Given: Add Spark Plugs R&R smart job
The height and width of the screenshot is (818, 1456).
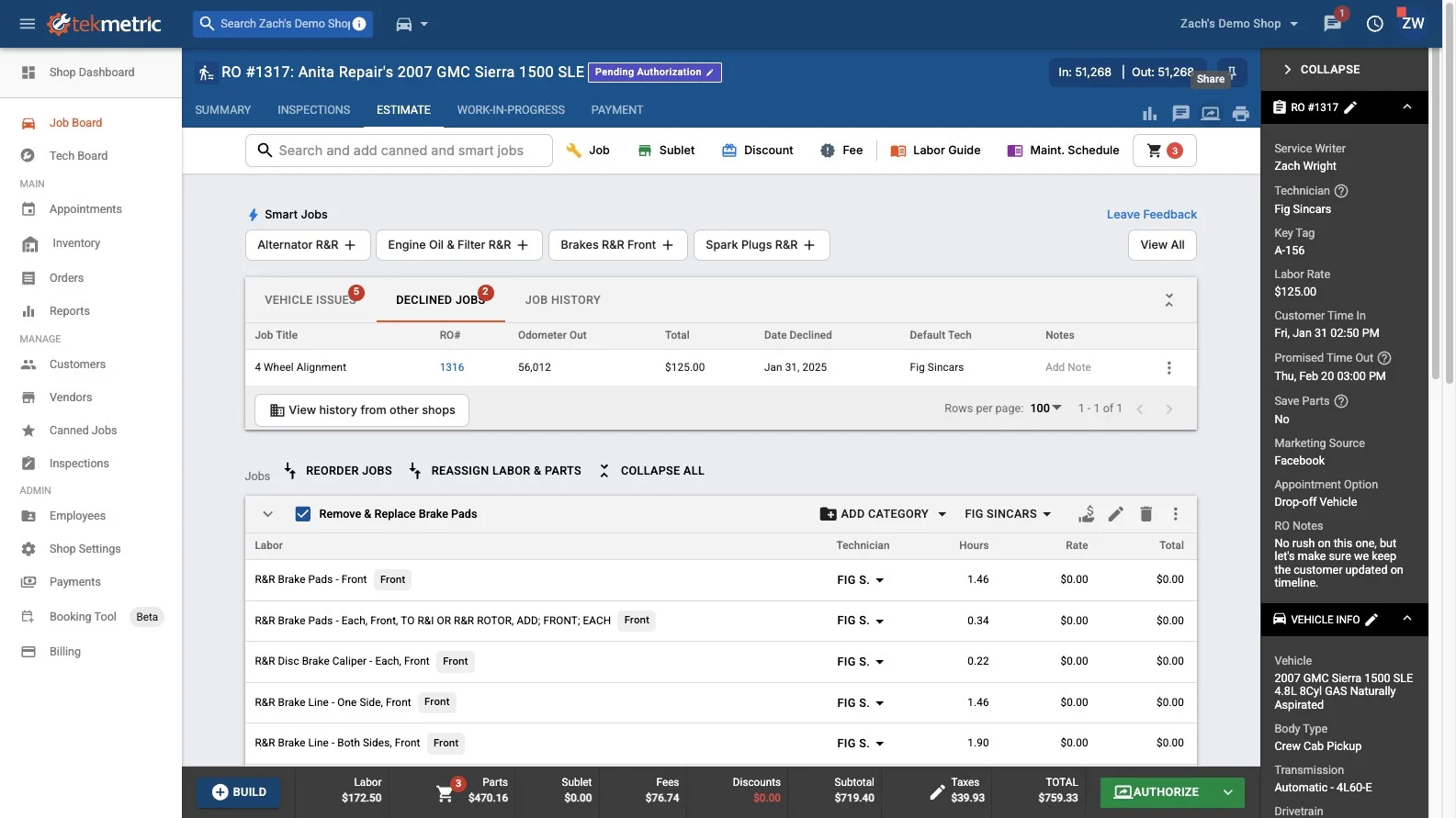Looking at the screenshot, I should [x=762, y=245].
